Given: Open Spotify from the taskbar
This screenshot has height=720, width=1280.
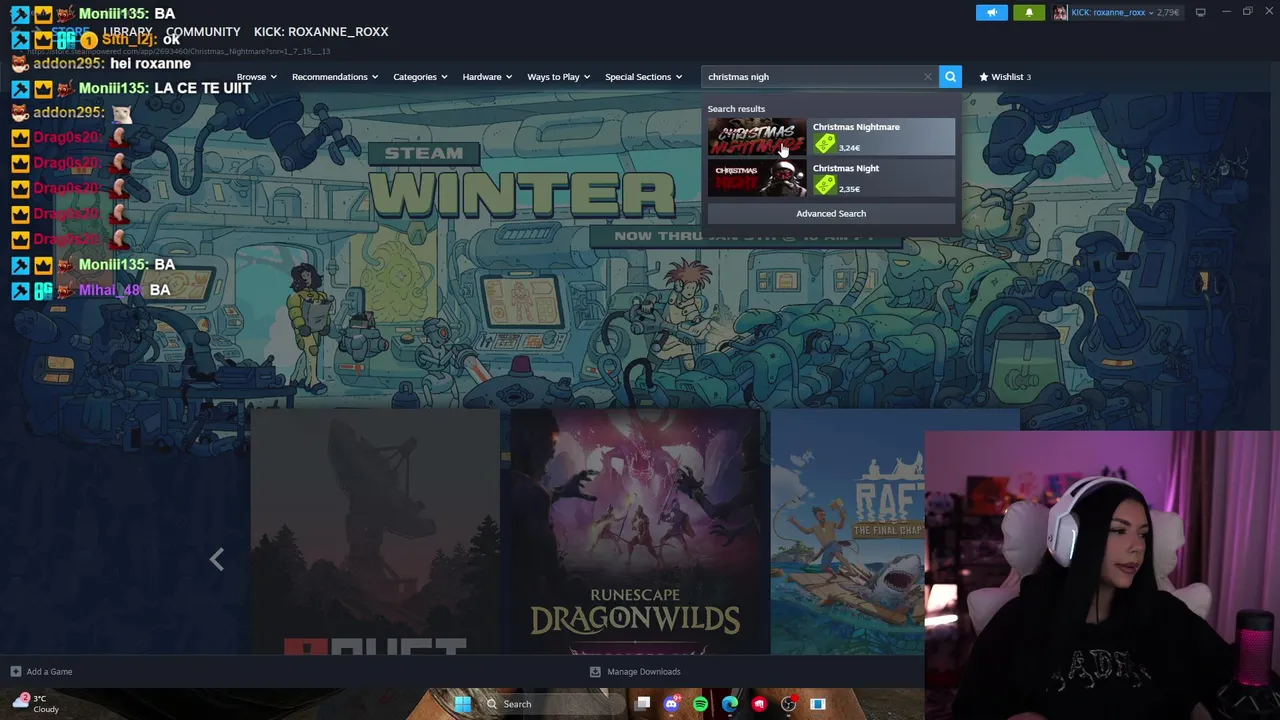Looking at the screenshot, I should [x=700, y=704].
